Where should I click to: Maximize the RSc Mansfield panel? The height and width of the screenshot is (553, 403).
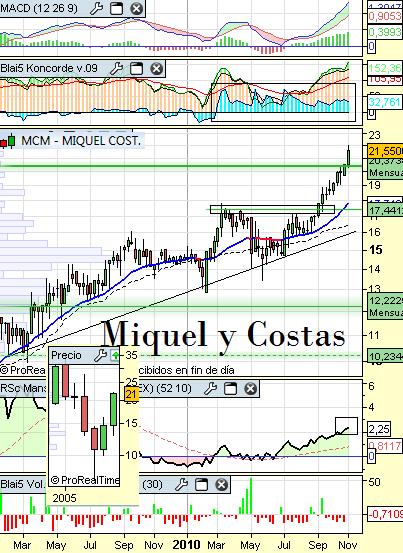(231, 389)
